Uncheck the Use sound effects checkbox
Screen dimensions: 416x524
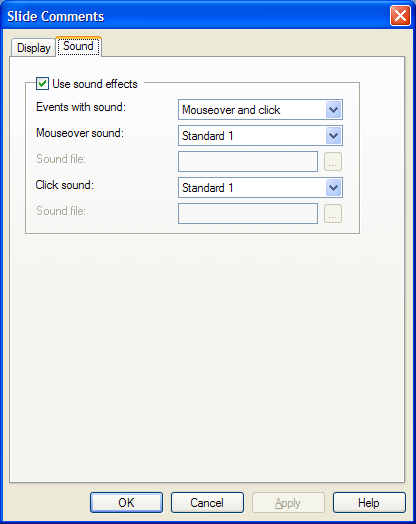pyautogui.click(x=42, y=84)
